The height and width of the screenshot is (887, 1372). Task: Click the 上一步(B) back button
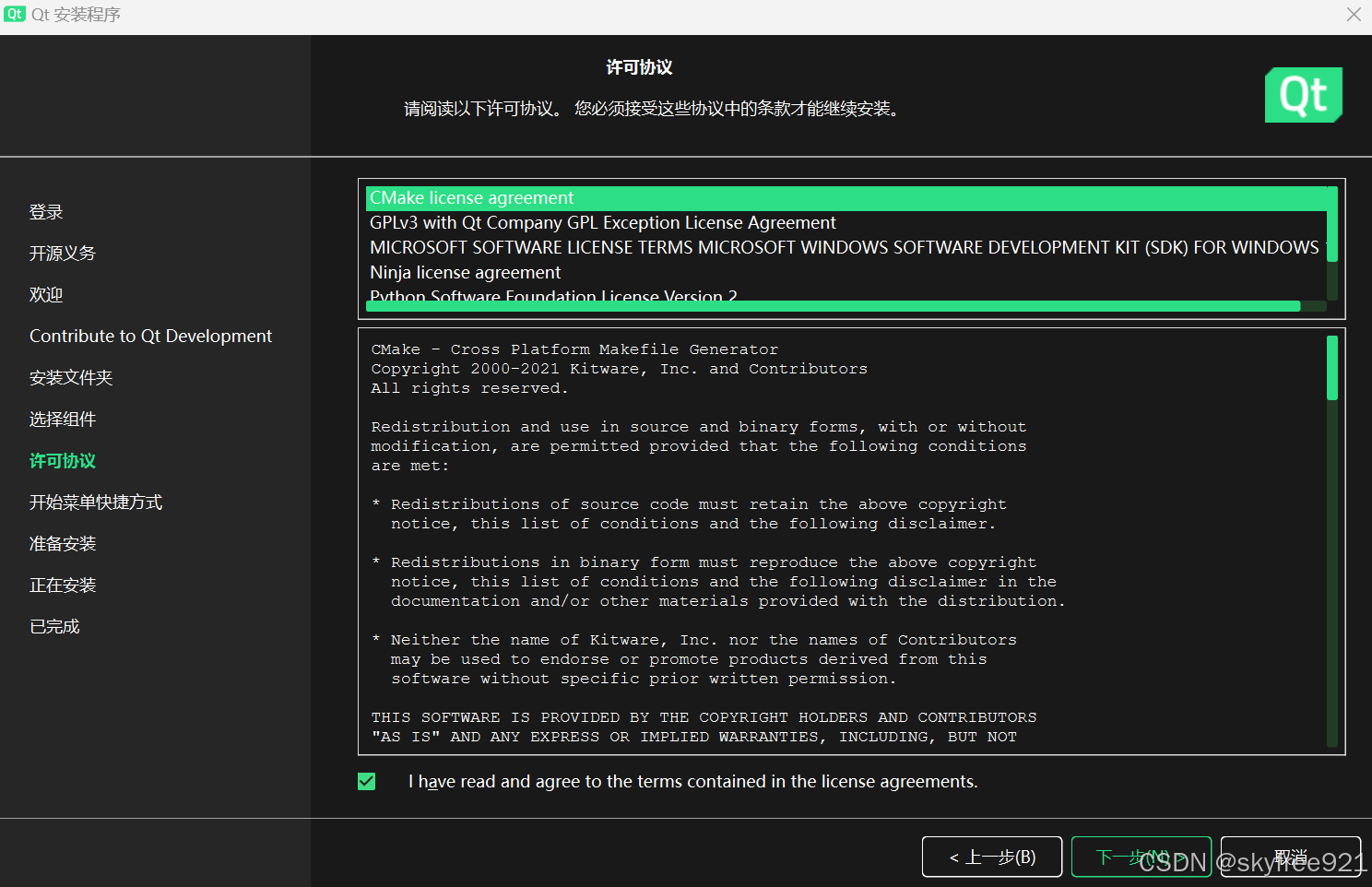tap(992, 857)
